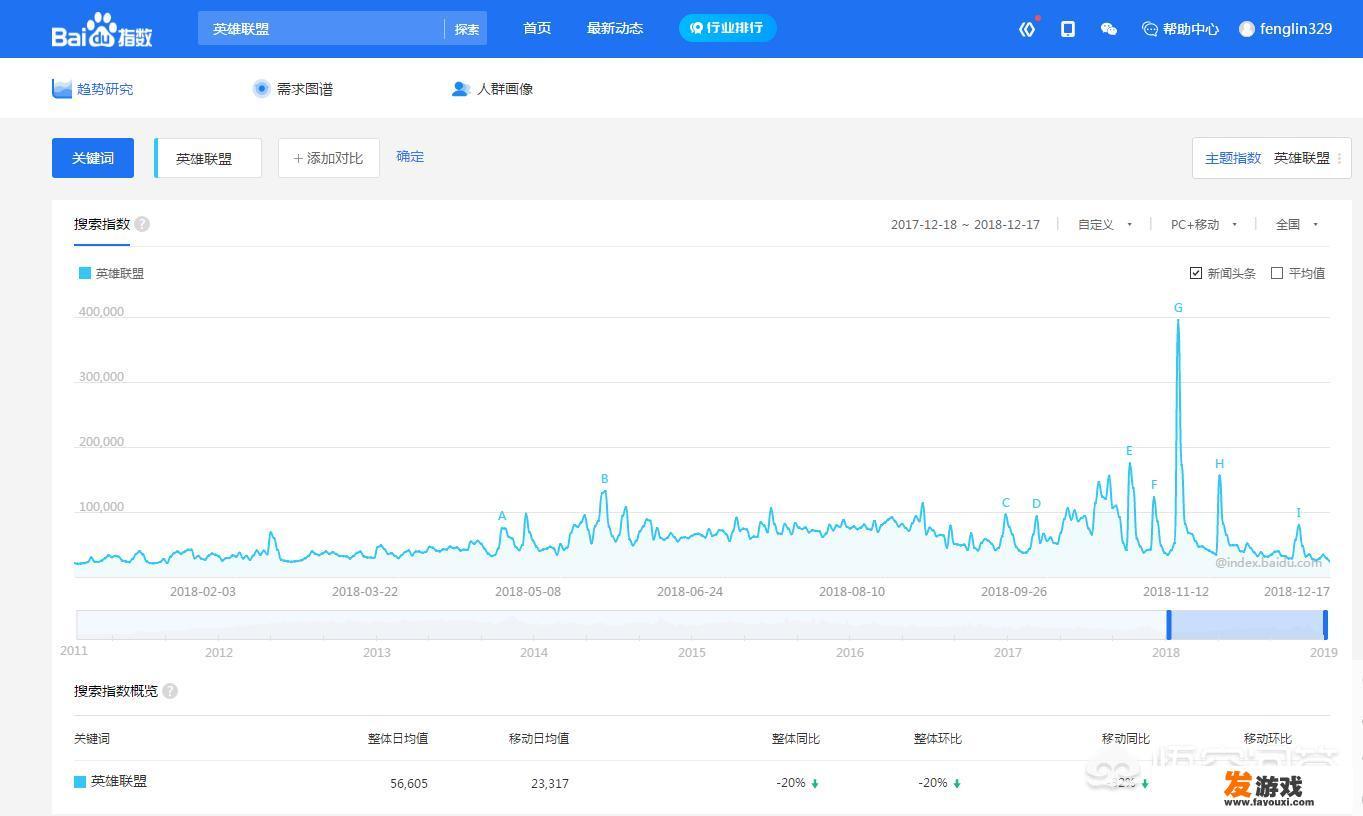Click news marker D on the chart
Screen dimensions: 1363x816
coord(1036,504)
